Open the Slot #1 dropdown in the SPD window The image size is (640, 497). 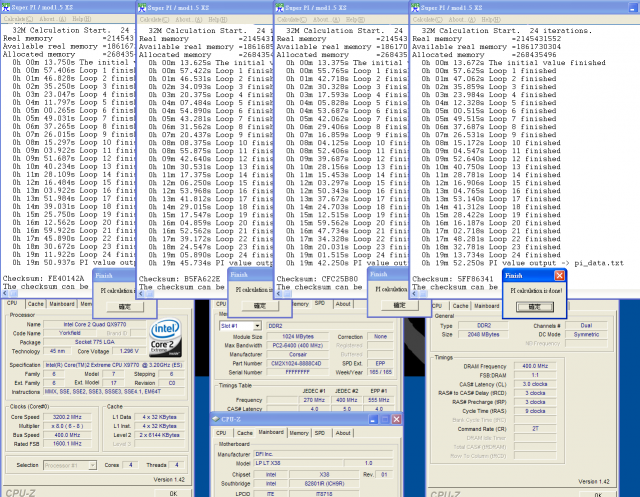257,326
